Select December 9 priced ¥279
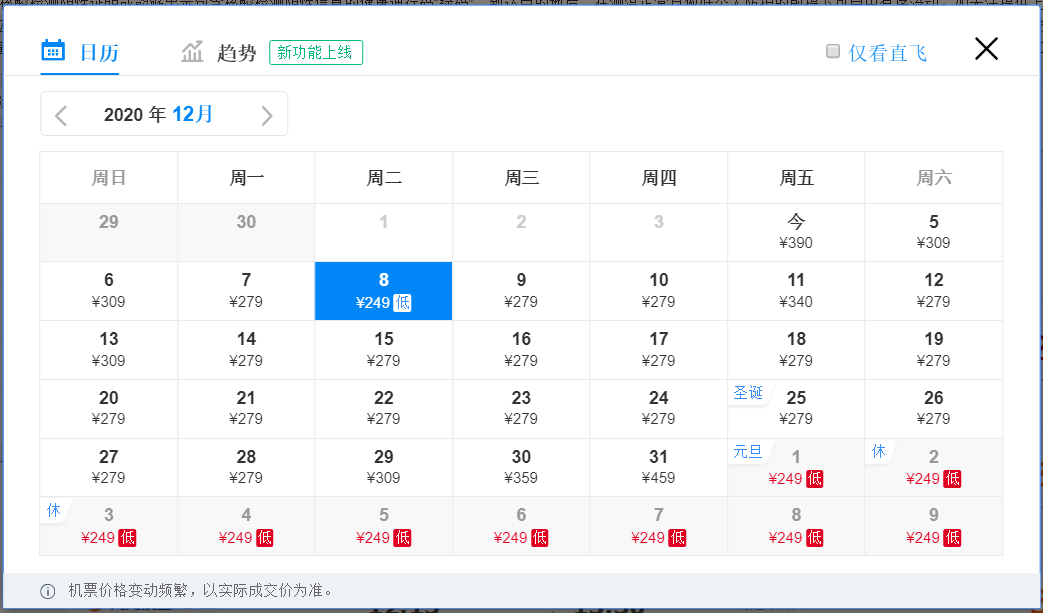 522,291
